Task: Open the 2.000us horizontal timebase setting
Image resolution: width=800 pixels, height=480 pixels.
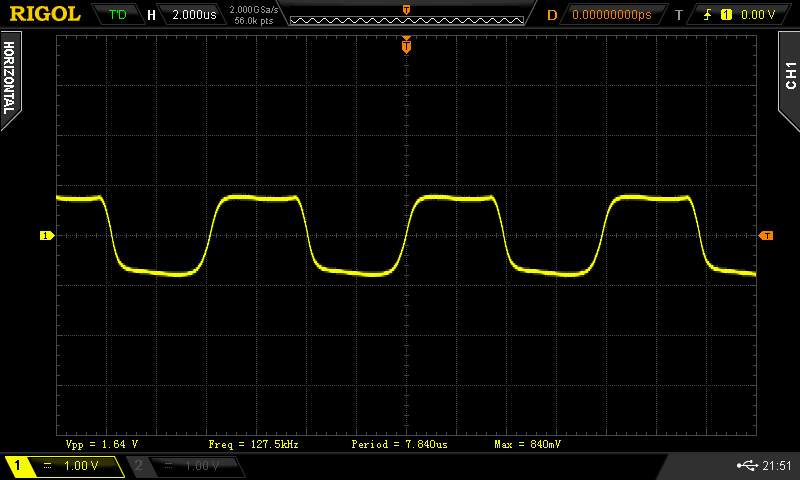Action: (191, 15)
